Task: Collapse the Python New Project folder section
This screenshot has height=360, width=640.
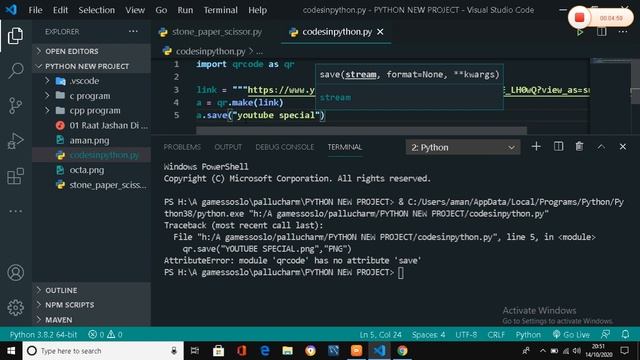Action: pos(91,66)
